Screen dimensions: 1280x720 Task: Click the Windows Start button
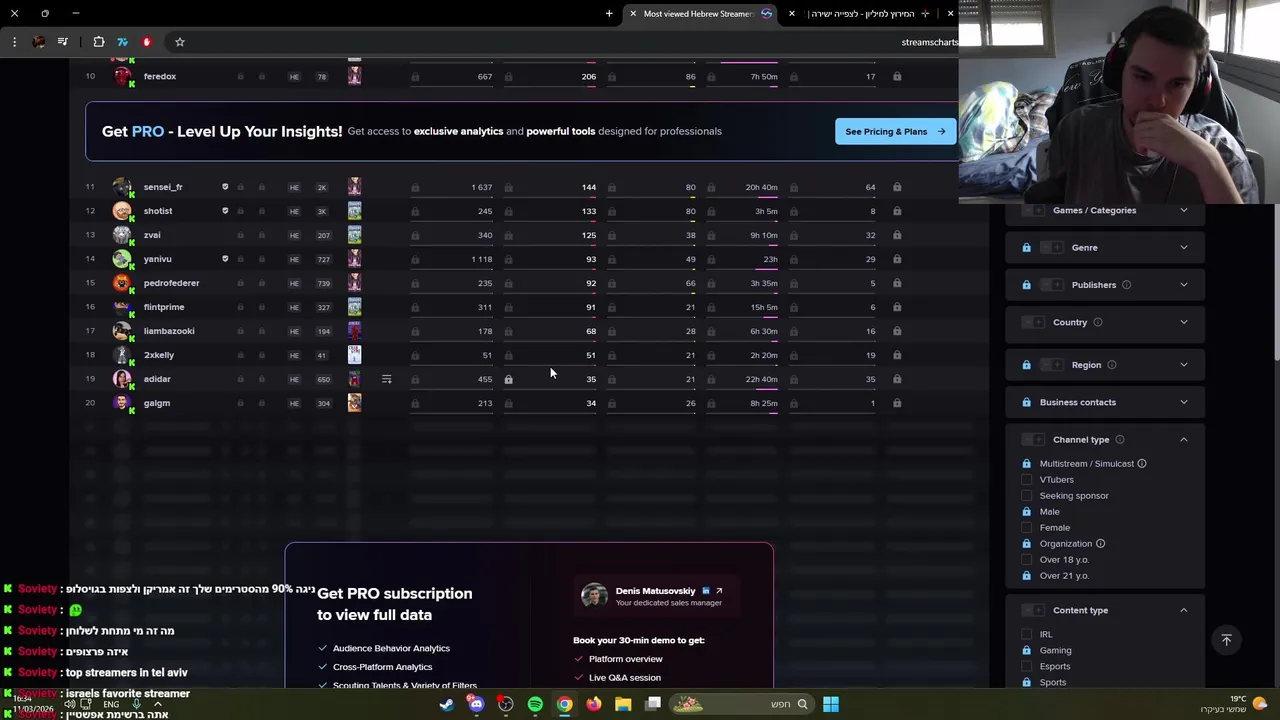click(831, 704)
